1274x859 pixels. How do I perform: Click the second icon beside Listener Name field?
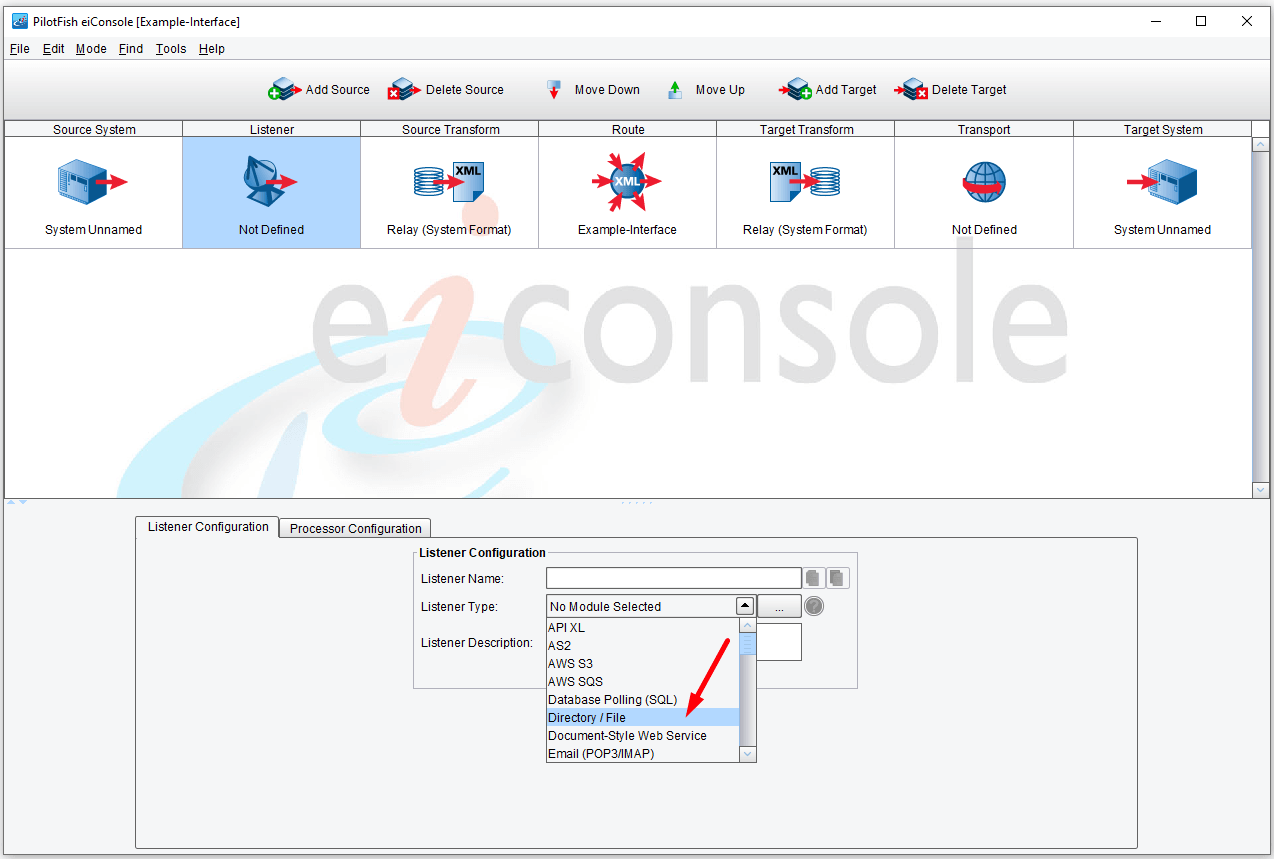838,578
